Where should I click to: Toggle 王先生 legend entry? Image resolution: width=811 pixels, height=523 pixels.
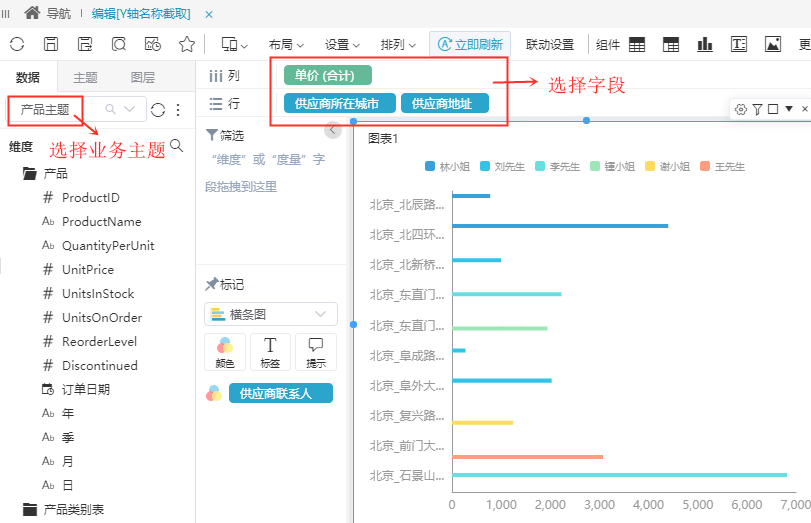tap(723, 167)
